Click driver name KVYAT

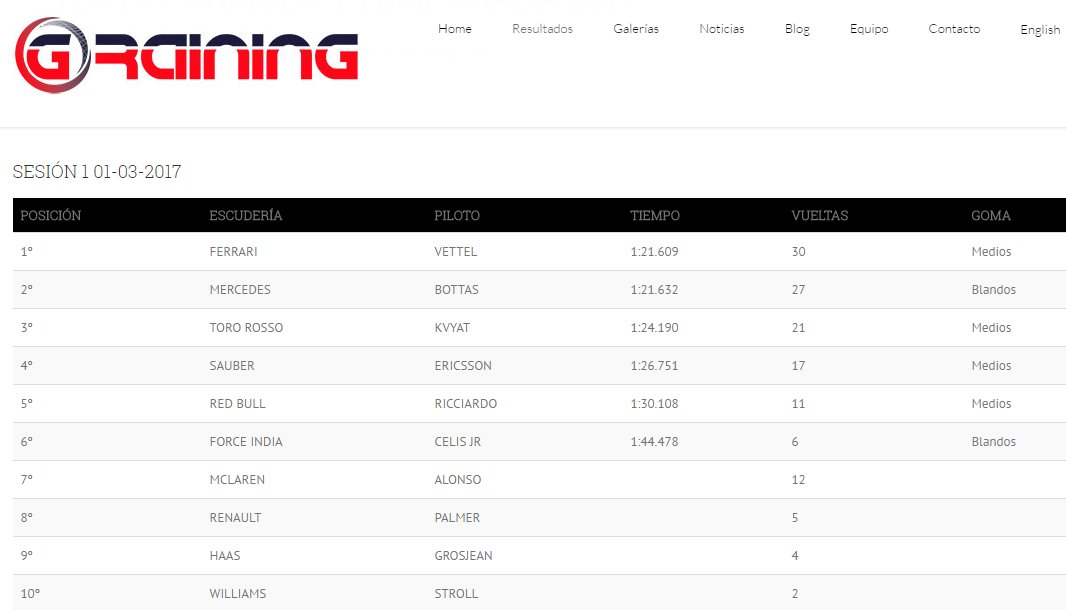452,328
